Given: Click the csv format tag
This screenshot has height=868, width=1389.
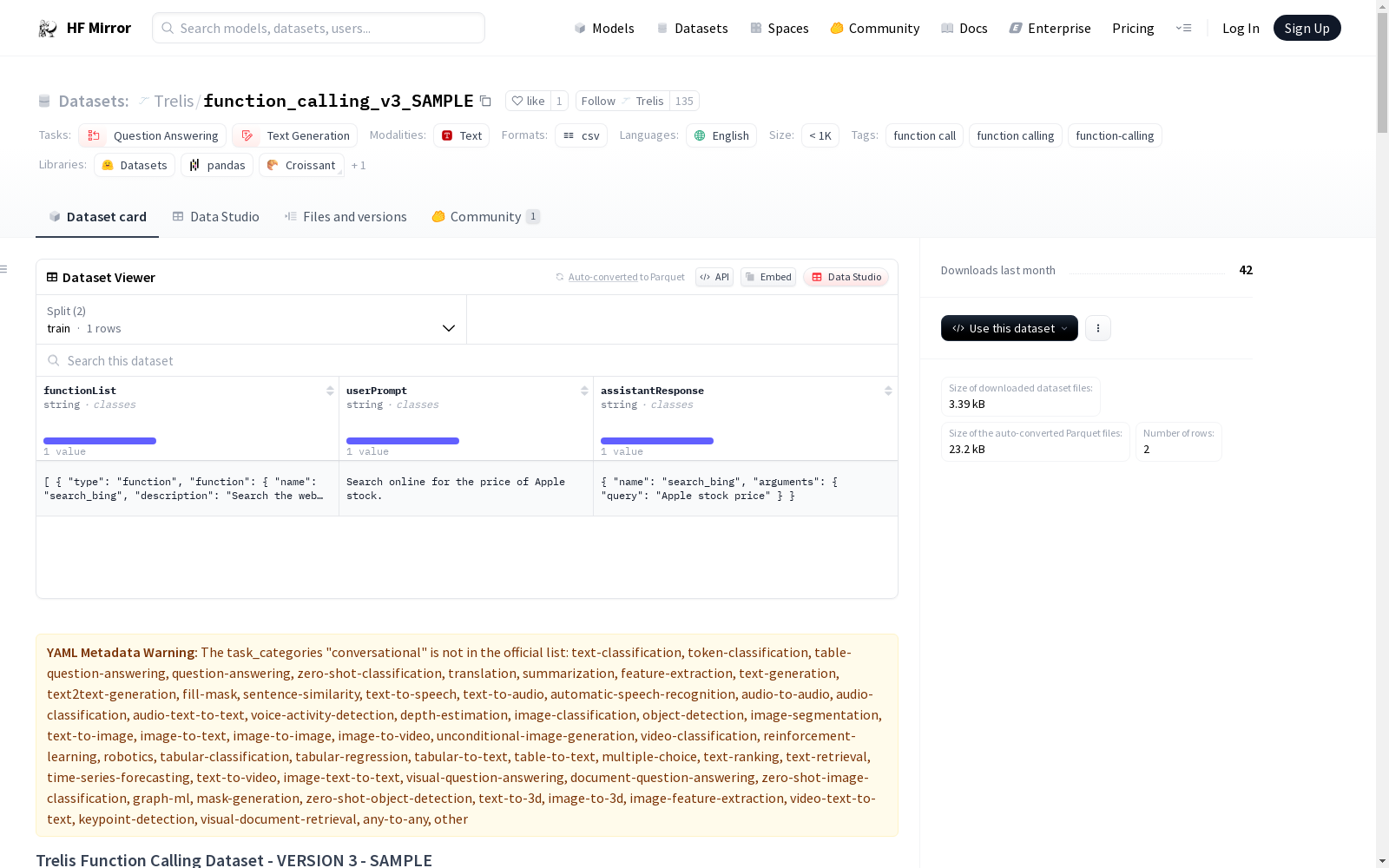Looking at the screenshot, I should [582, 135].
